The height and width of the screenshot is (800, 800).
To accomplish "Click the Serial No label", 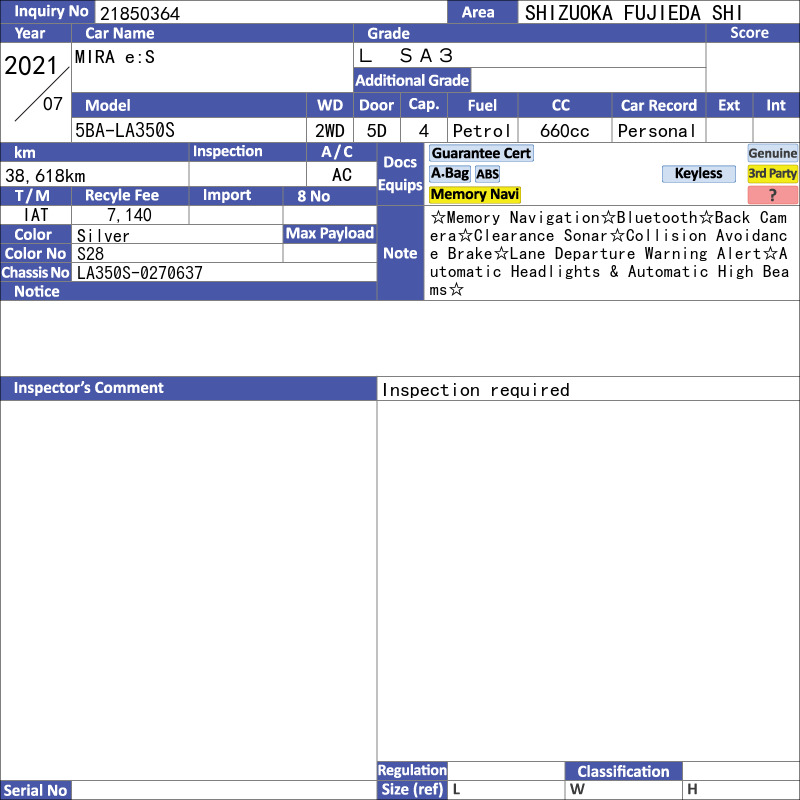I will click(x=35, y=790).
